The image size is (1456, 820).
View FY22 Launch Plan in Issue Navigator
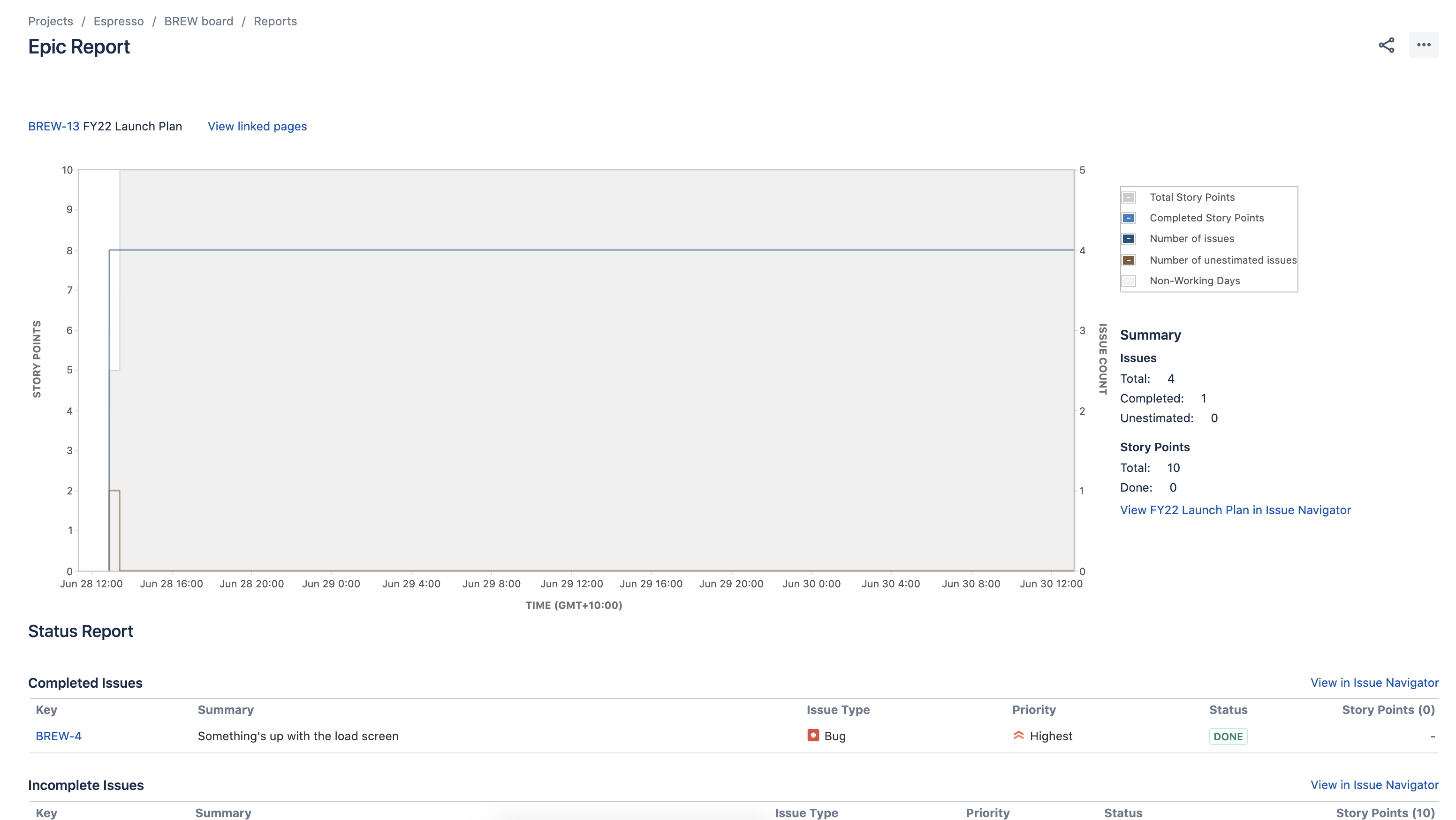[x=1235, y=510]
